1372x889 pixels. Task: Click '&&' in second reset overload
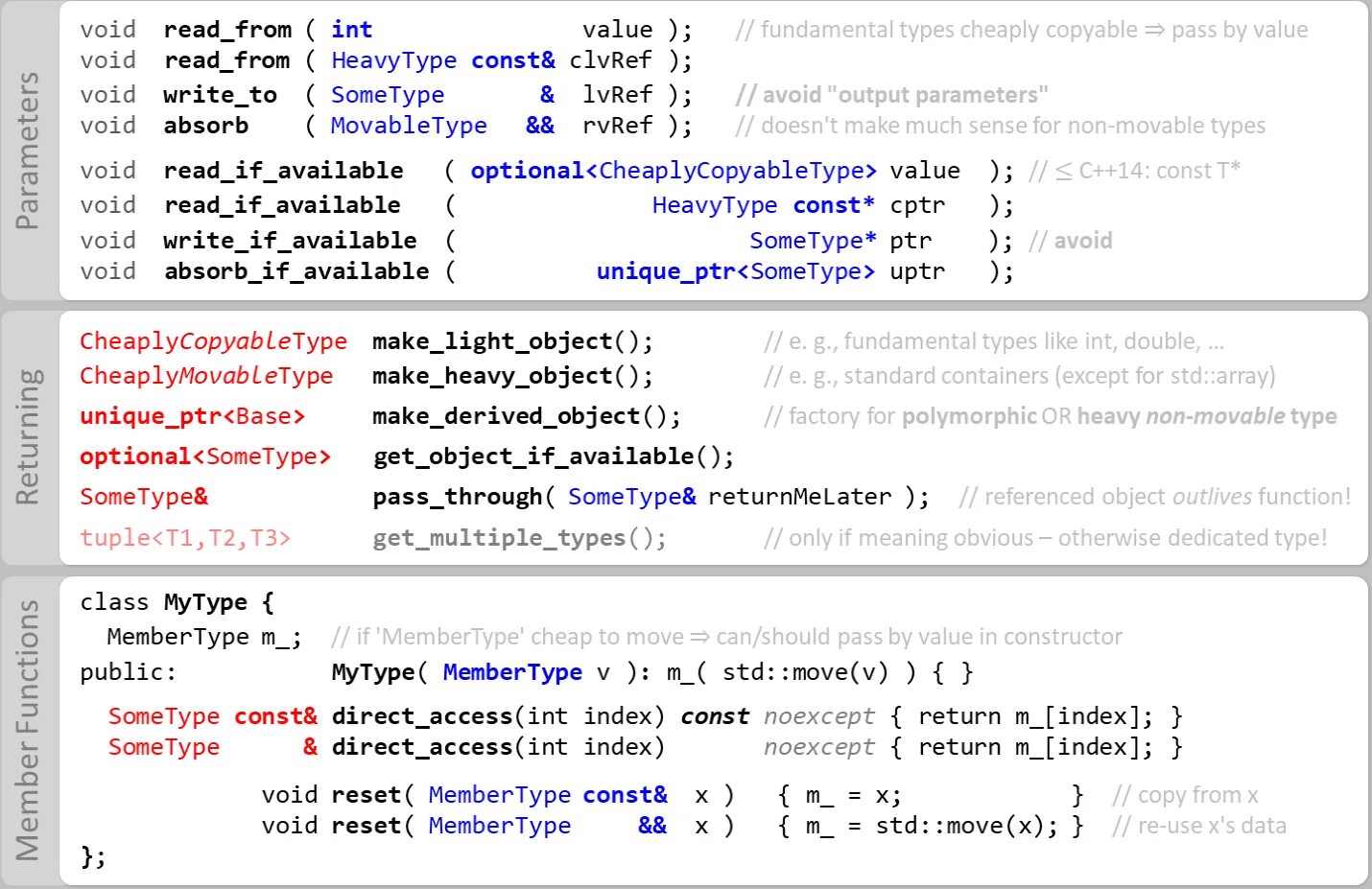point(652,826)
